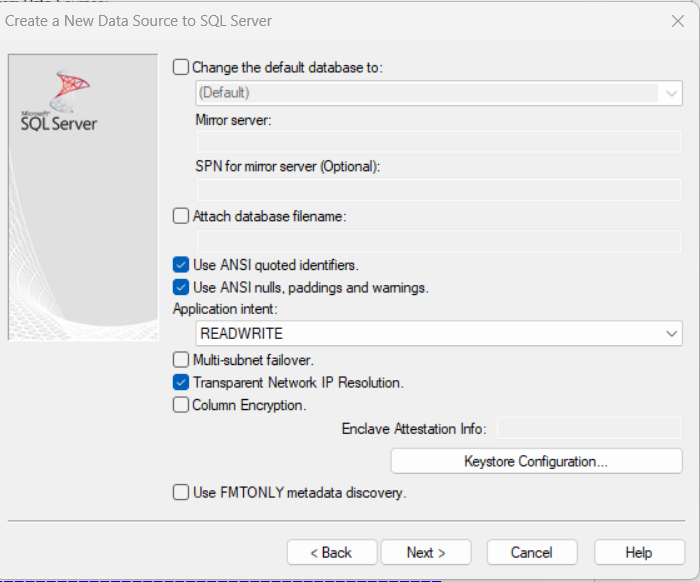700x582 pixels.
Task: Expand the default database dropdown arrow
Action: click(670, 93)
